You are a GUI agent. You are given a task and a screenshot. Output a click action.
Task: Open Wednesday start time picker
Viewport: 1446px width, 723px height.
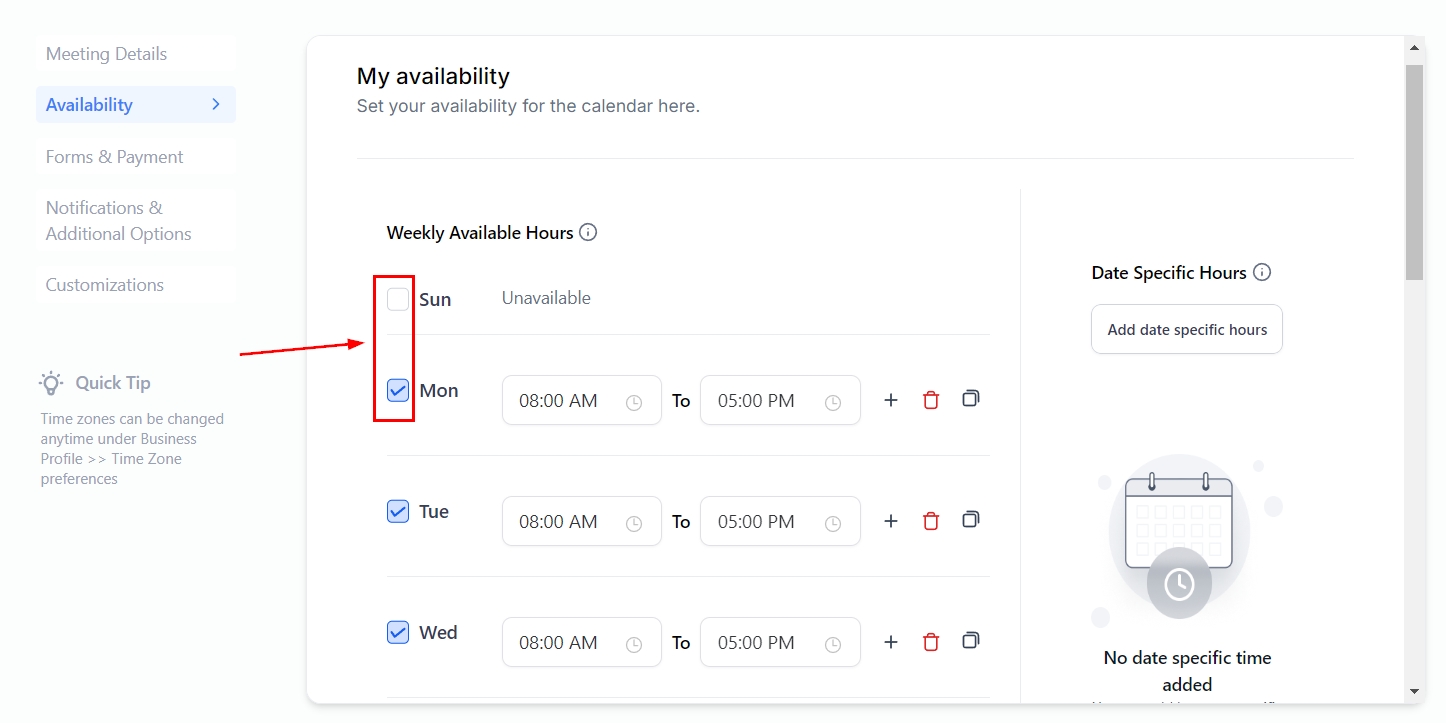click(581, 643)
